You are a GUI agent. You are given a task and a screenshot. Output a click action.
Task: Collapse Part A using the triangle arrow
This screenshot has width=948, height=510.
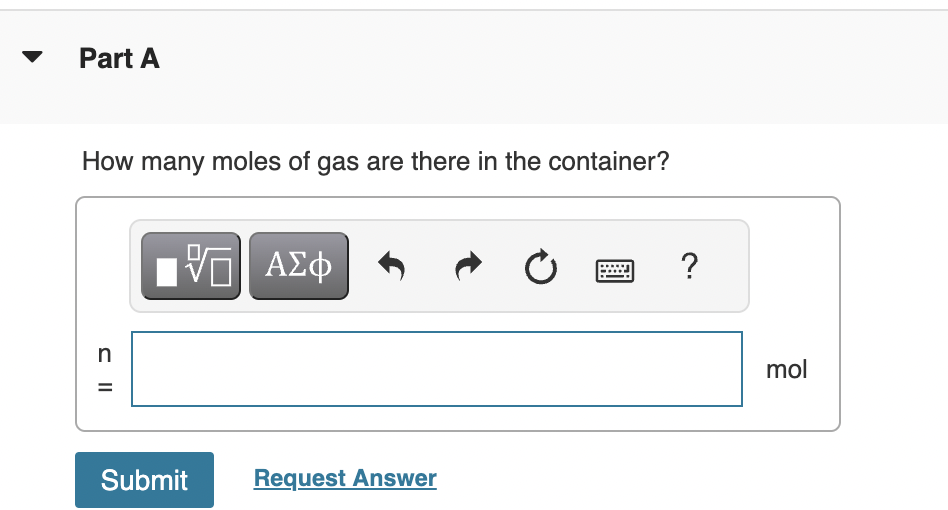click(x=32, y=57)
